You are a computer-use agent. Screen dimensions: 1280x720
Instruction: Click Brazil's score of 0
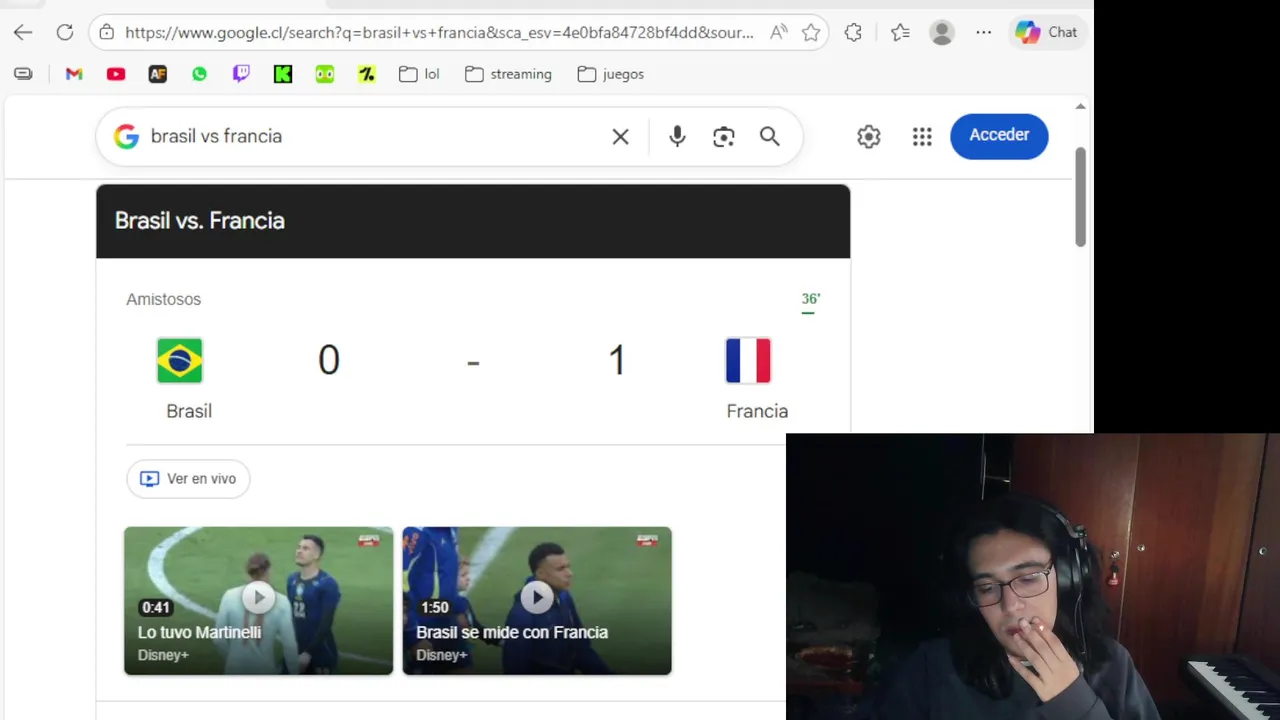tap(329, 360)
